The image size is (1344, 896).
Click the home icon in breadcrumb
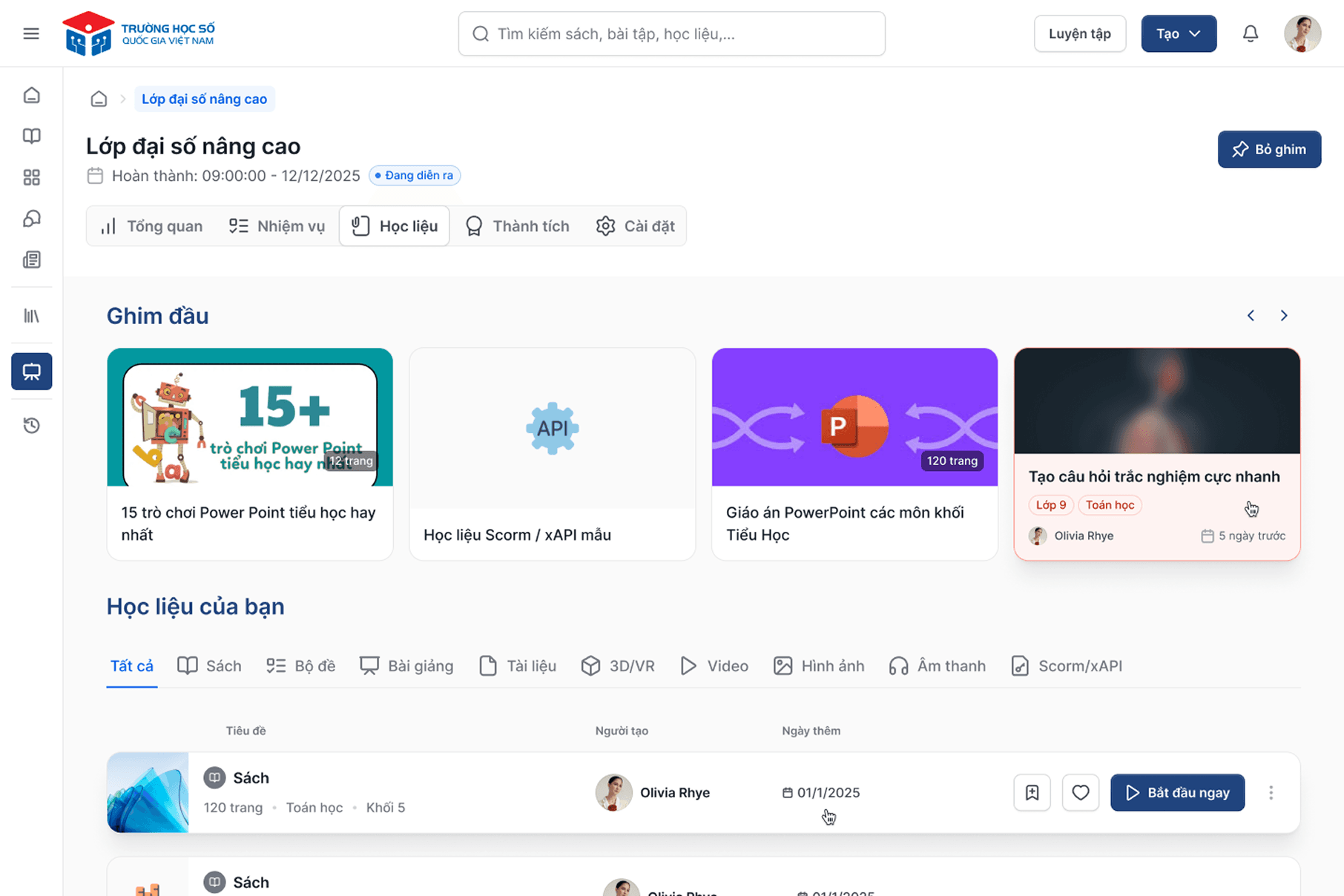coord(99,99)
